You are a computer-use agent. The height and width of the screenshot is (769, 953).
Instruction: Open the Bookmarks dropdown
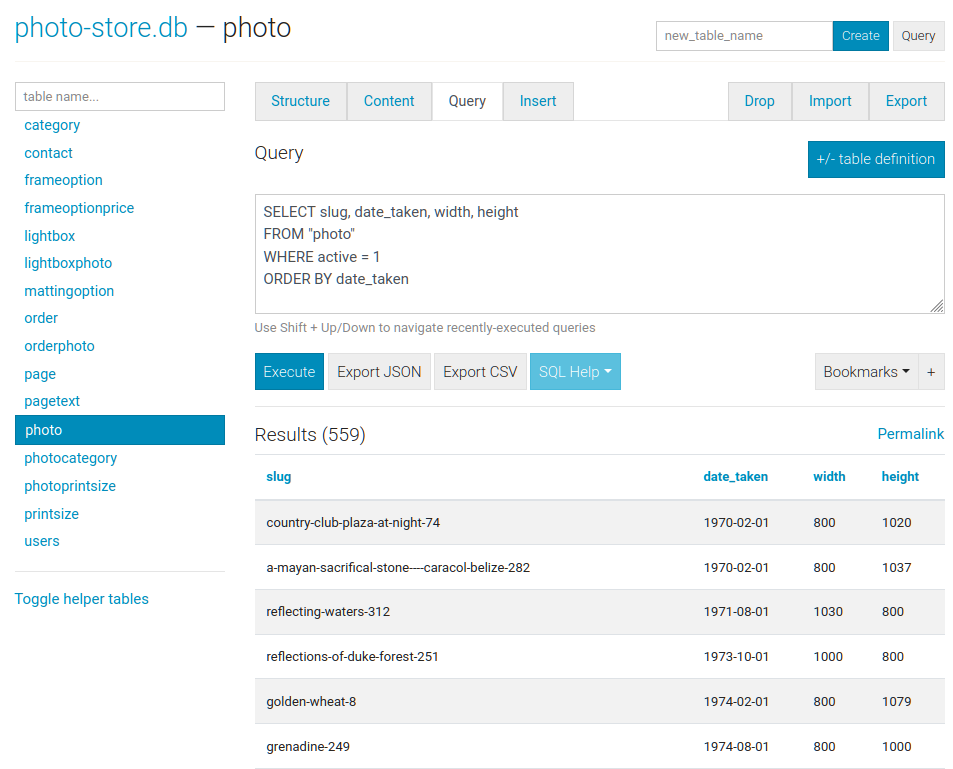click(x=866, y=372)
